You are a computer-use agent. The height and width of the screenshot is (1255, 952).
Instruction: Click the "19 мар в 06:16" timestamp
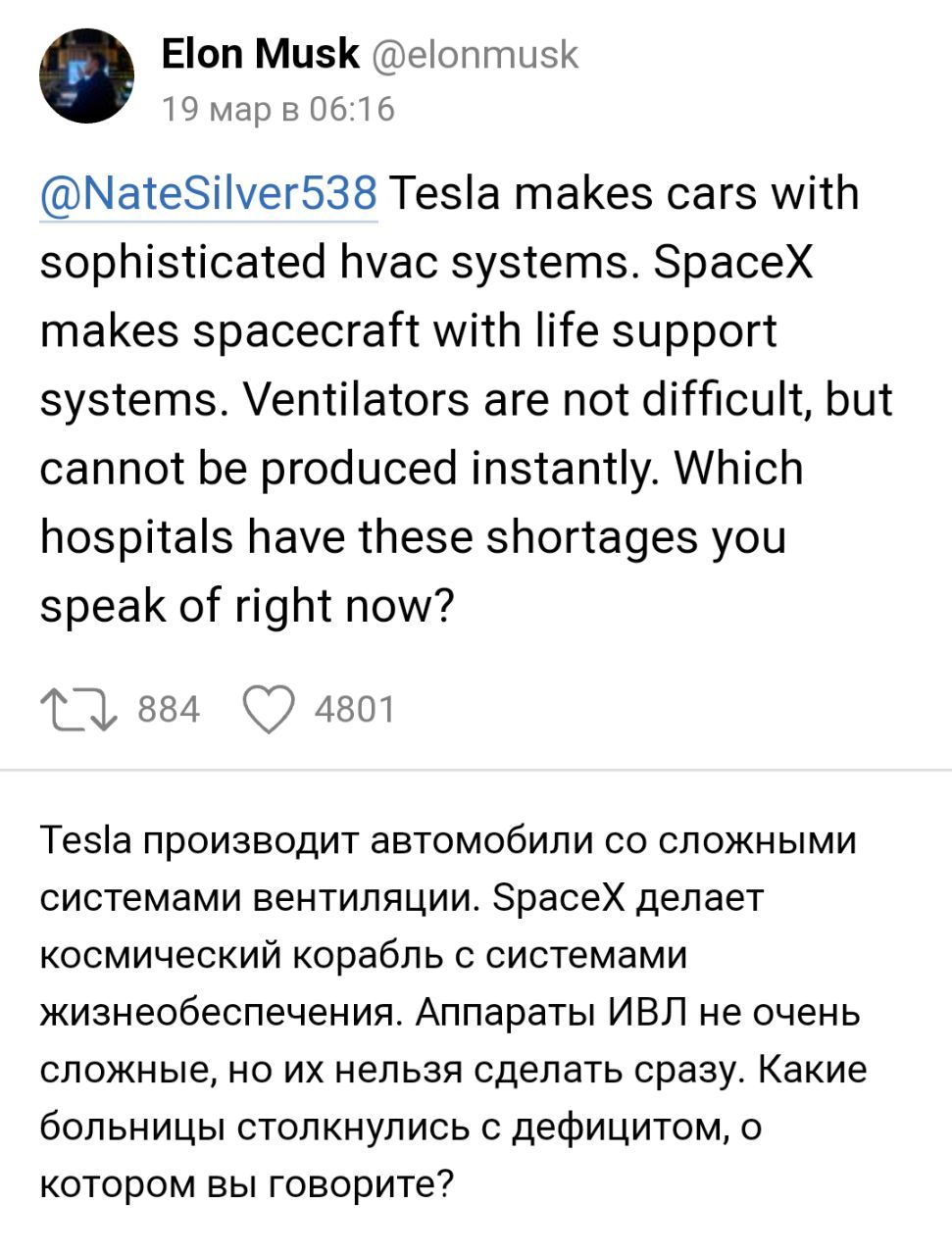coord(277,108)
